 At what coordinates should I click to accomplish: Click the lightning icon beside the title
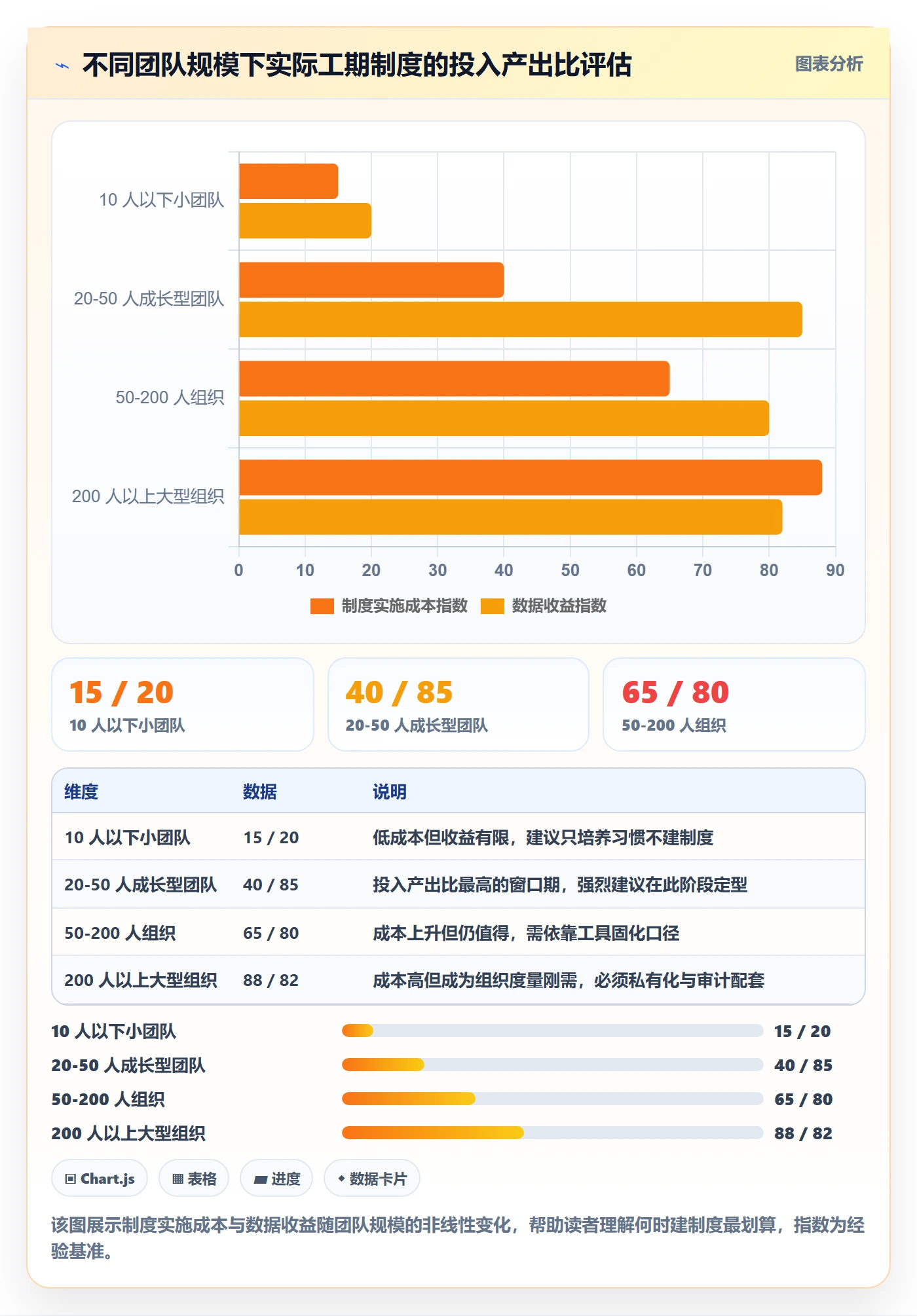click(62, 65)
